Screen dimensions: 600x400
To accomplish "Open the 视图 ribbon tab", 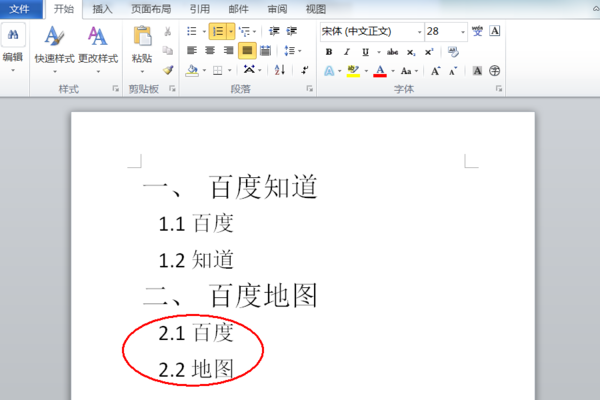I will [316, 9].
